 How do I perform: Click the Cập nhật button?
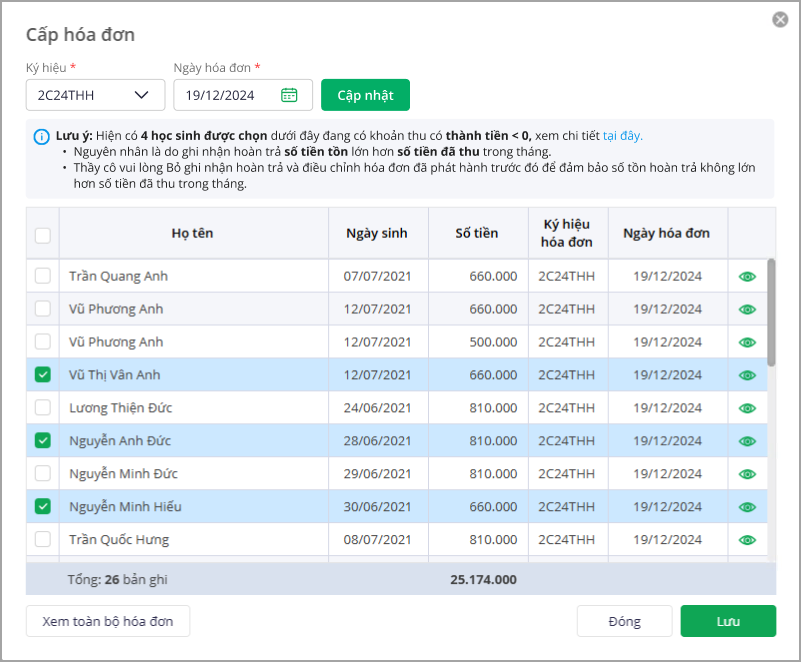click(365, 95)
